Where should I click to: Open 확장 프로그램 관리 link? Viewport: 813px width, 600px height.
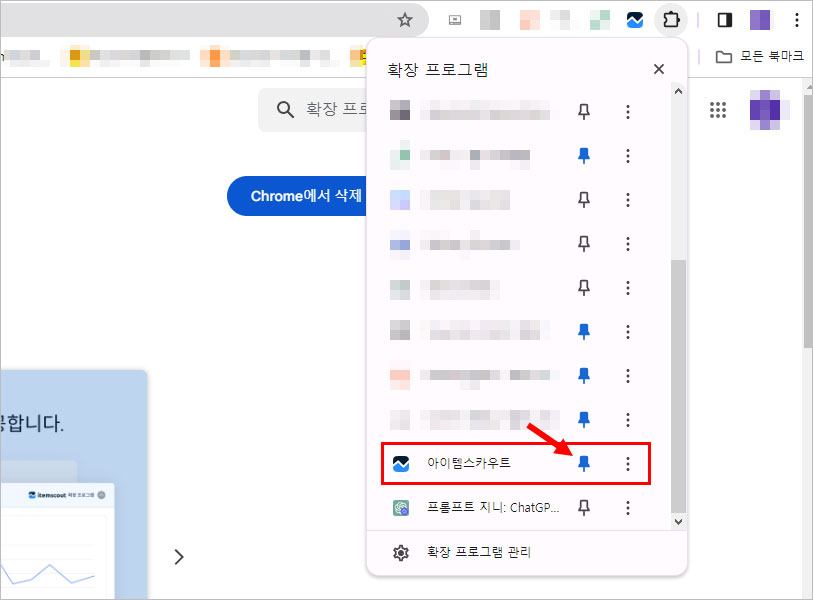point(478,552)
